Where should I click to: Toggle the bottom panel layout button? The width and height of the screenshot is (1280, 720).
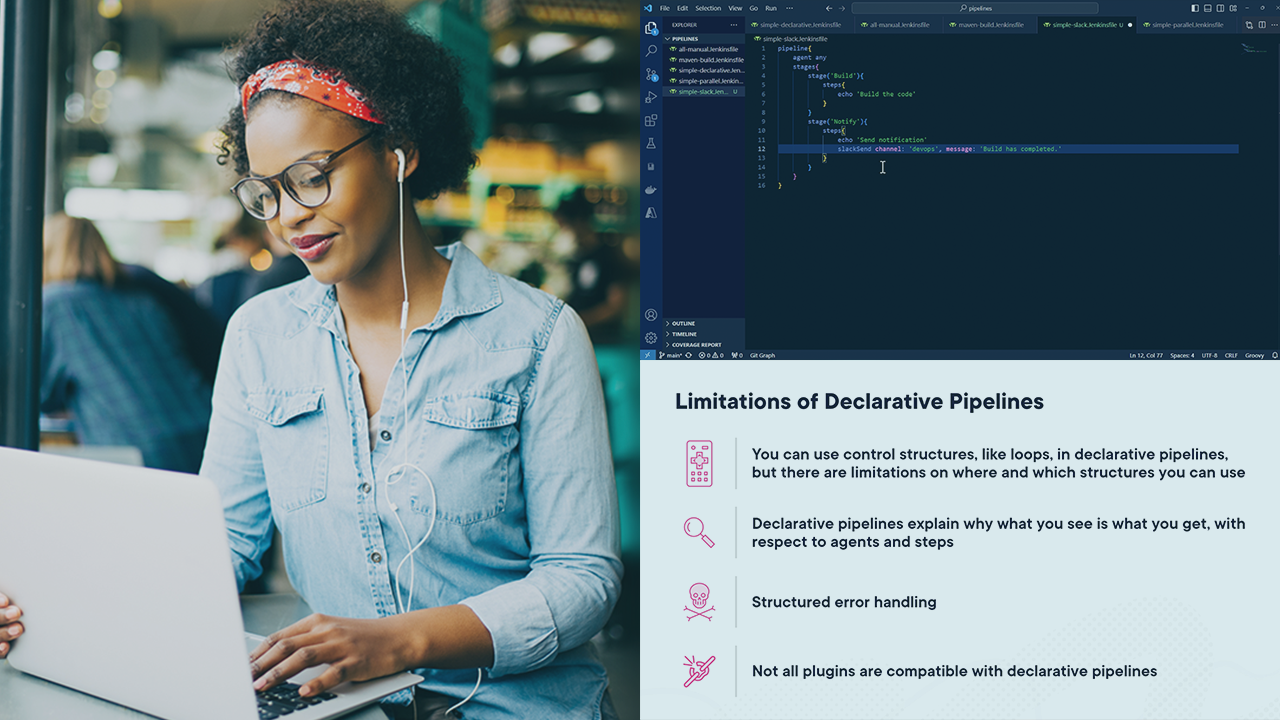coord(1207,8)
